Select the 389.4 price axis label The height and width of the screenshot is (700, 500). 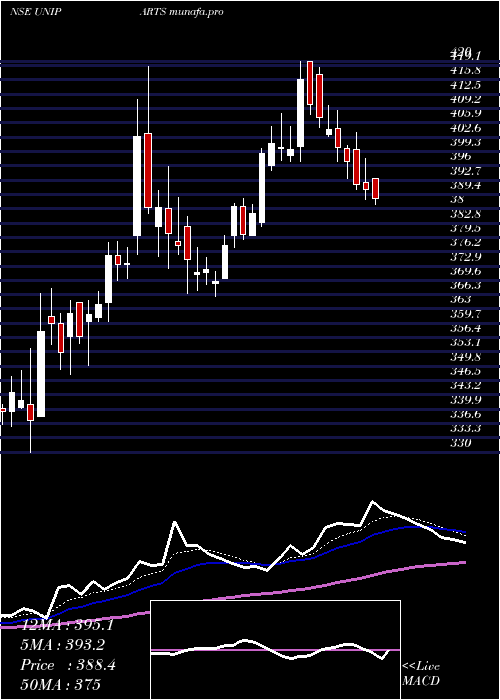click(x=464, y=185)
